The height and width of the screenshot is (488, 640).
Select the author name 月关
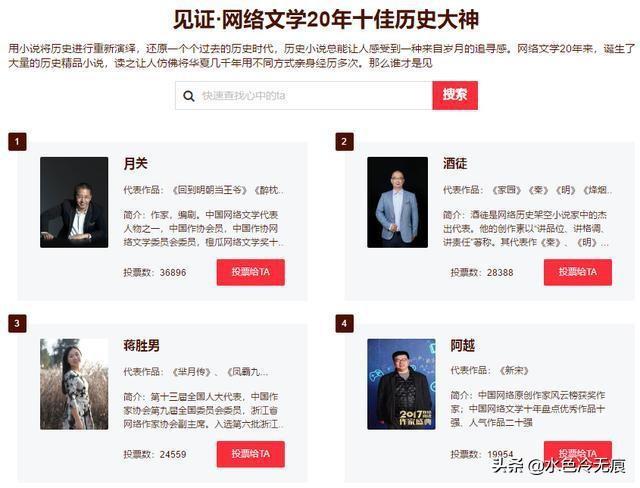point(136,164)
